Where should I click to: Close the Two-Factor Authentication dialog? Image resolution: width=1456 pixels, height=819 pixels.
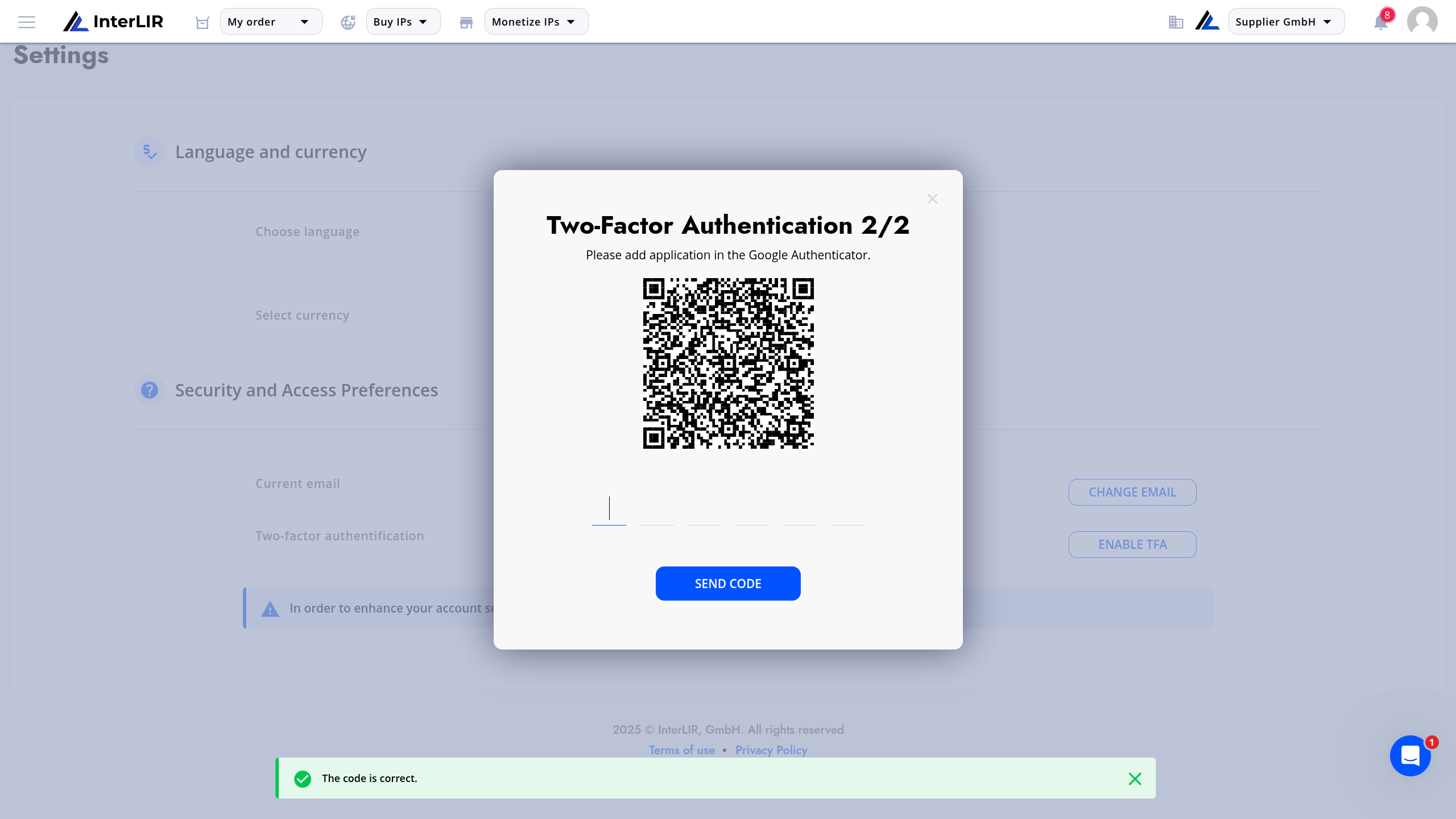click(x=932, y=198)
